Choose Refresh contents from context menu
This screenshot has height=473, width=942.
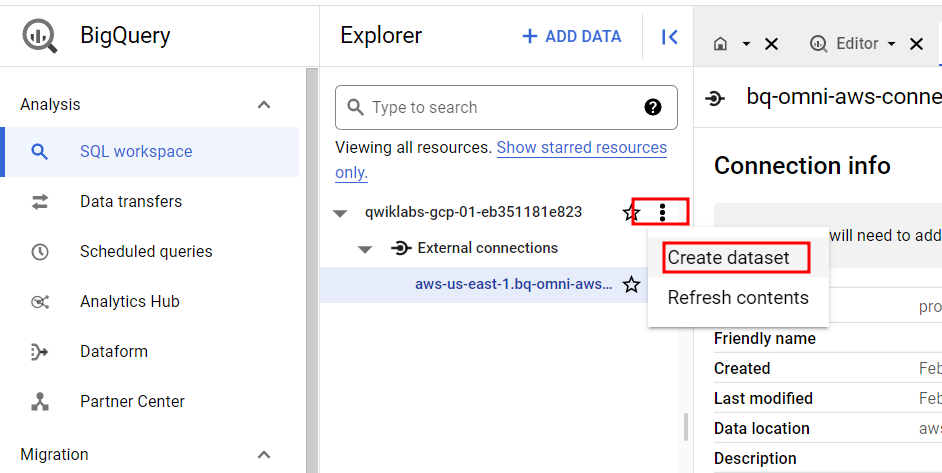[738, 298]
